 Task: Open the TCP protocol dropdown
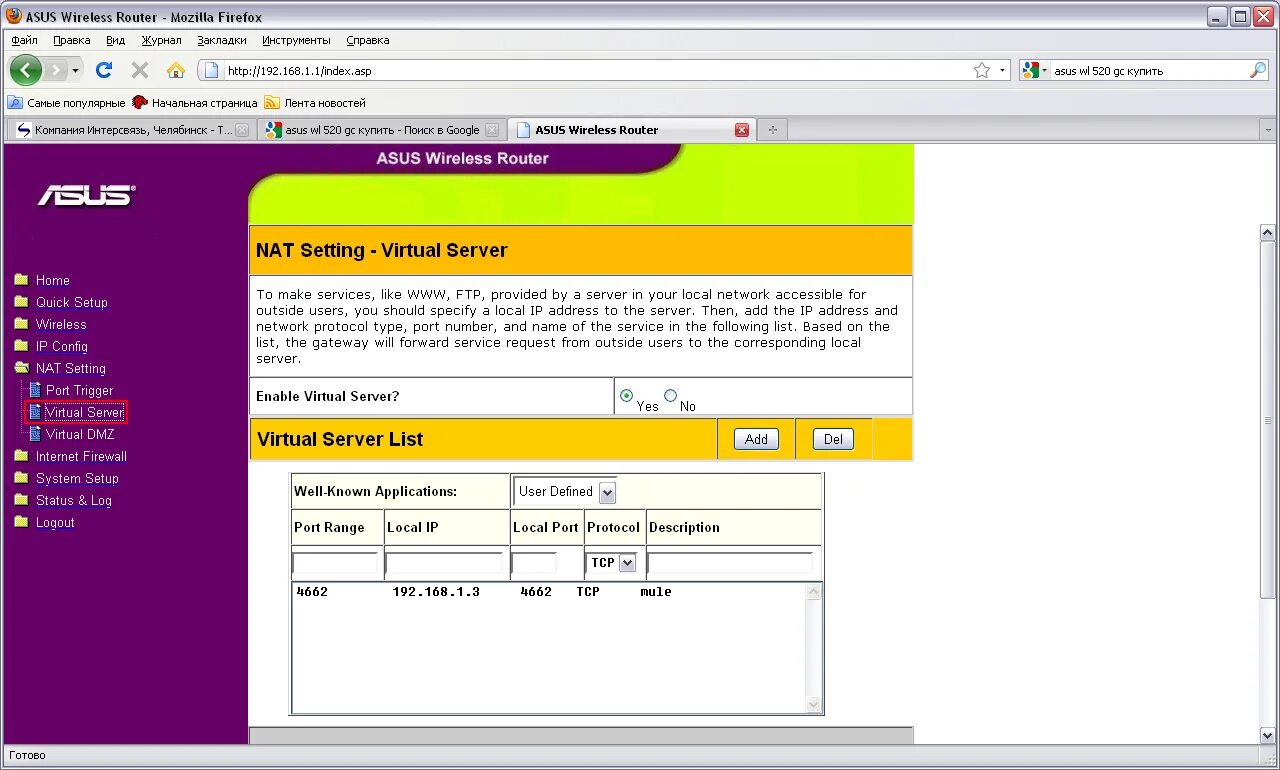(x=612, y=563)
